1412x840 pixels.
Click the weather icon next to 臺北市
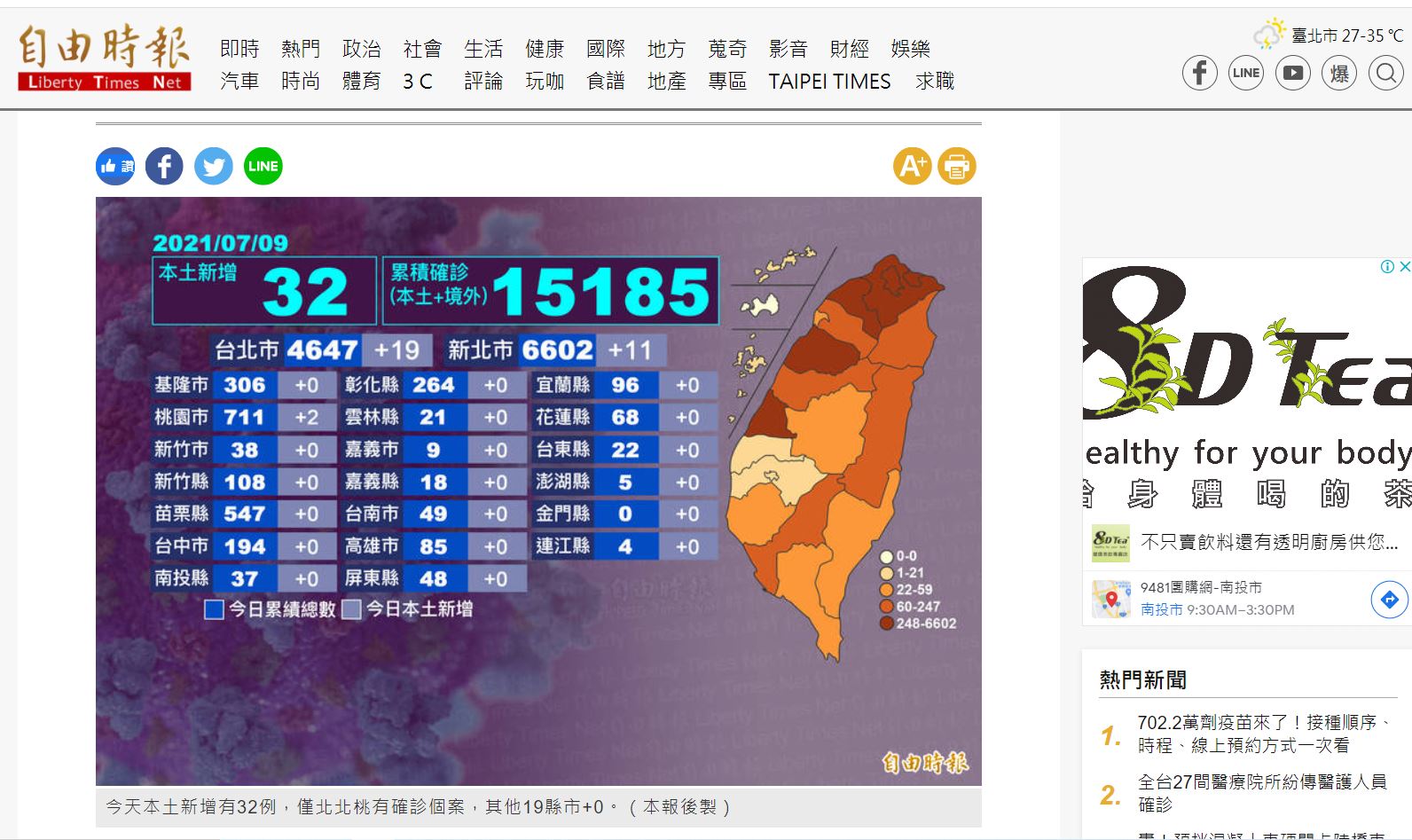click(1269, 34)
